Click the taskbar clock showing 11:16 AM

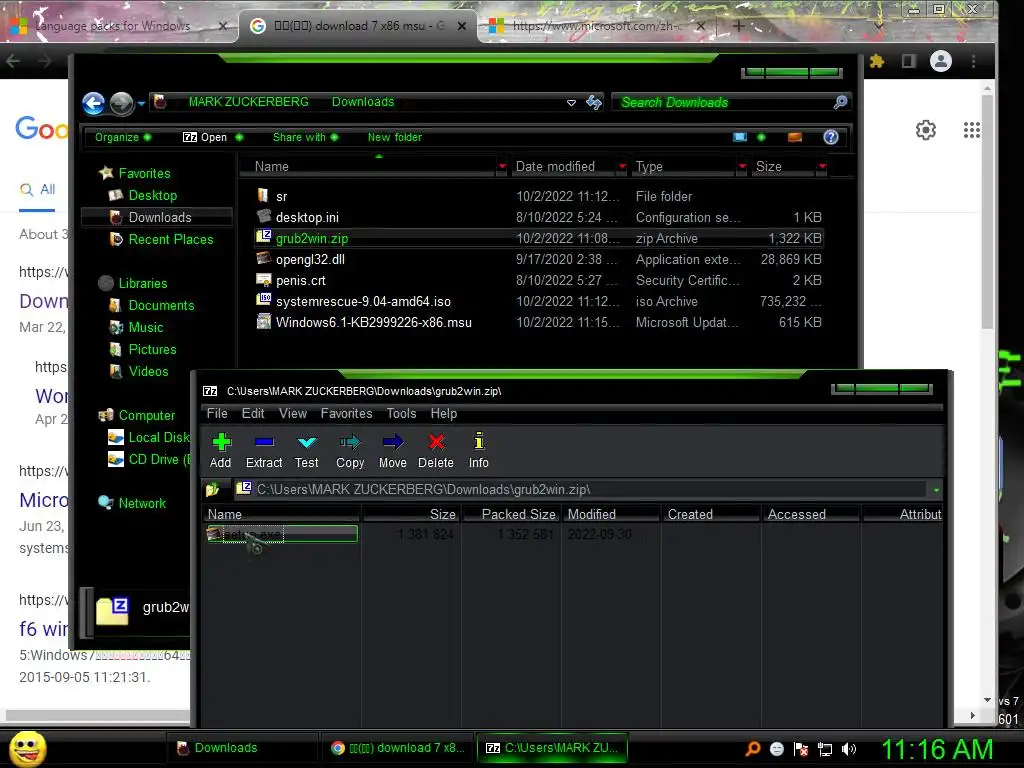(x=937, y=749)
